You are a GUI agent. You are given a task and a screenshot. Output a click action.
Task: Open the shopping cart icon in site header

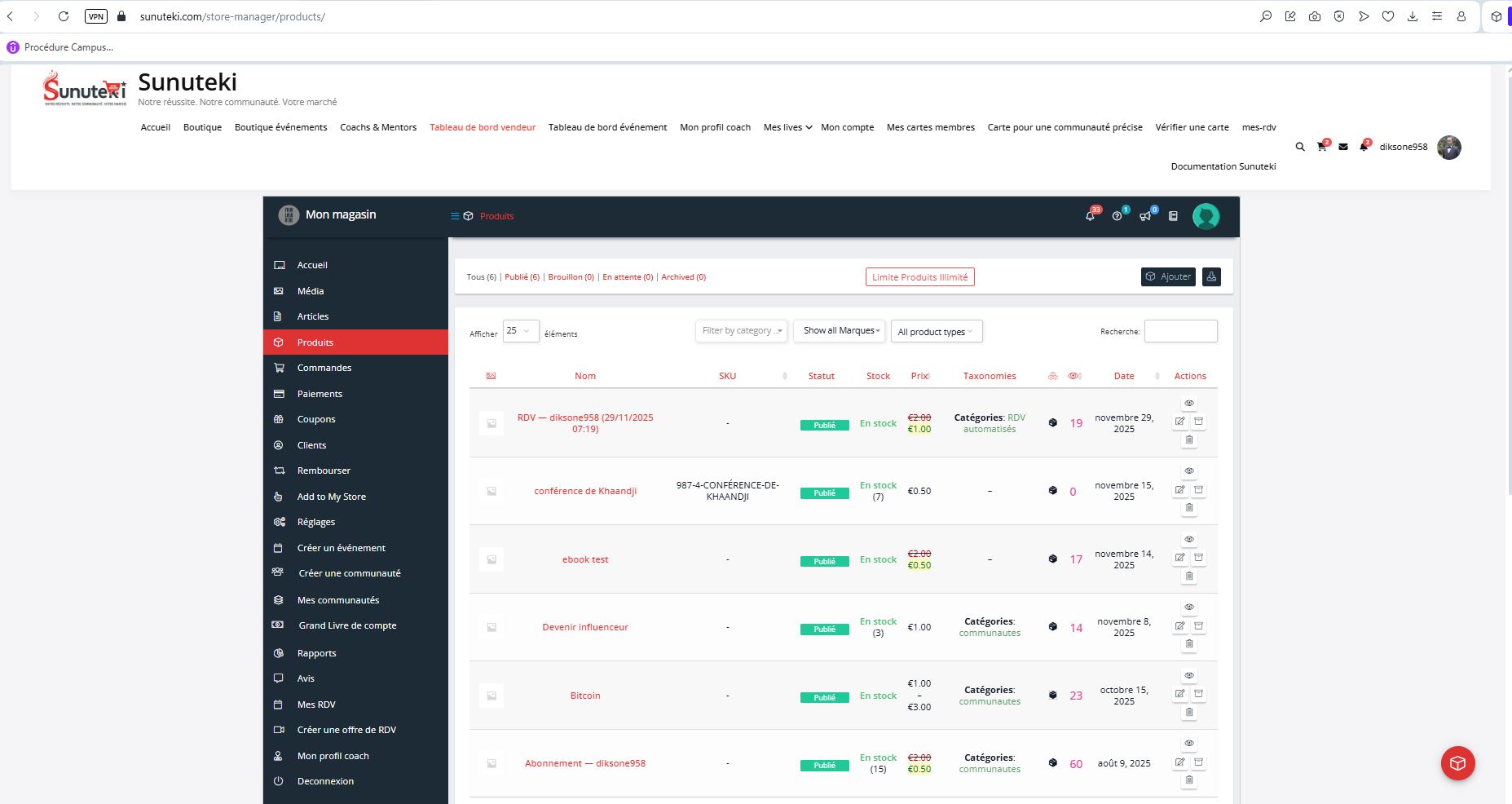[1321, 147]
